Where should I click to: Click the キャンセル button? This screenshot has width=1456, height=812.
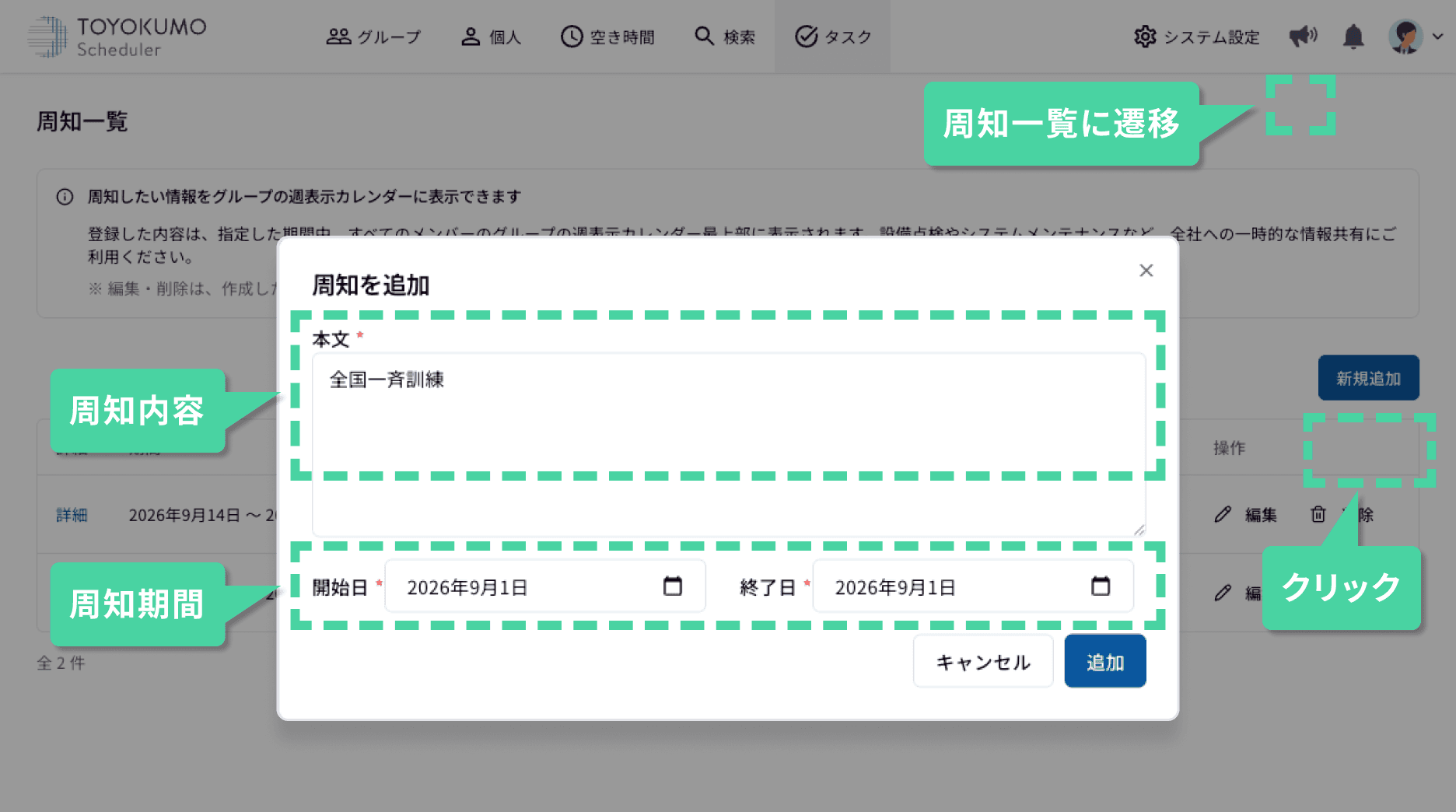pos(983,661)
